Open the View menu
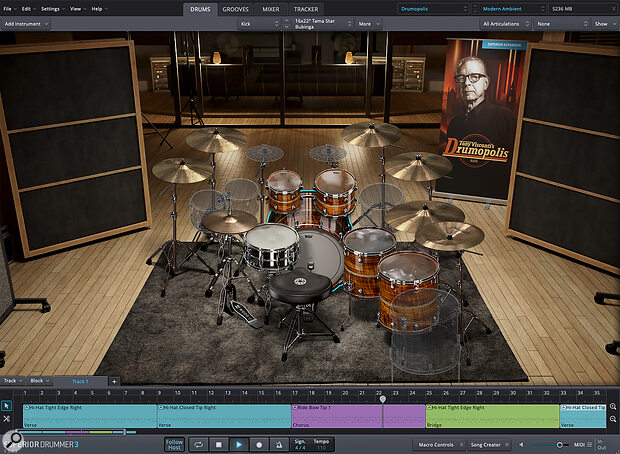The width and height of the screenshot is (620, 454). (78, 9)
